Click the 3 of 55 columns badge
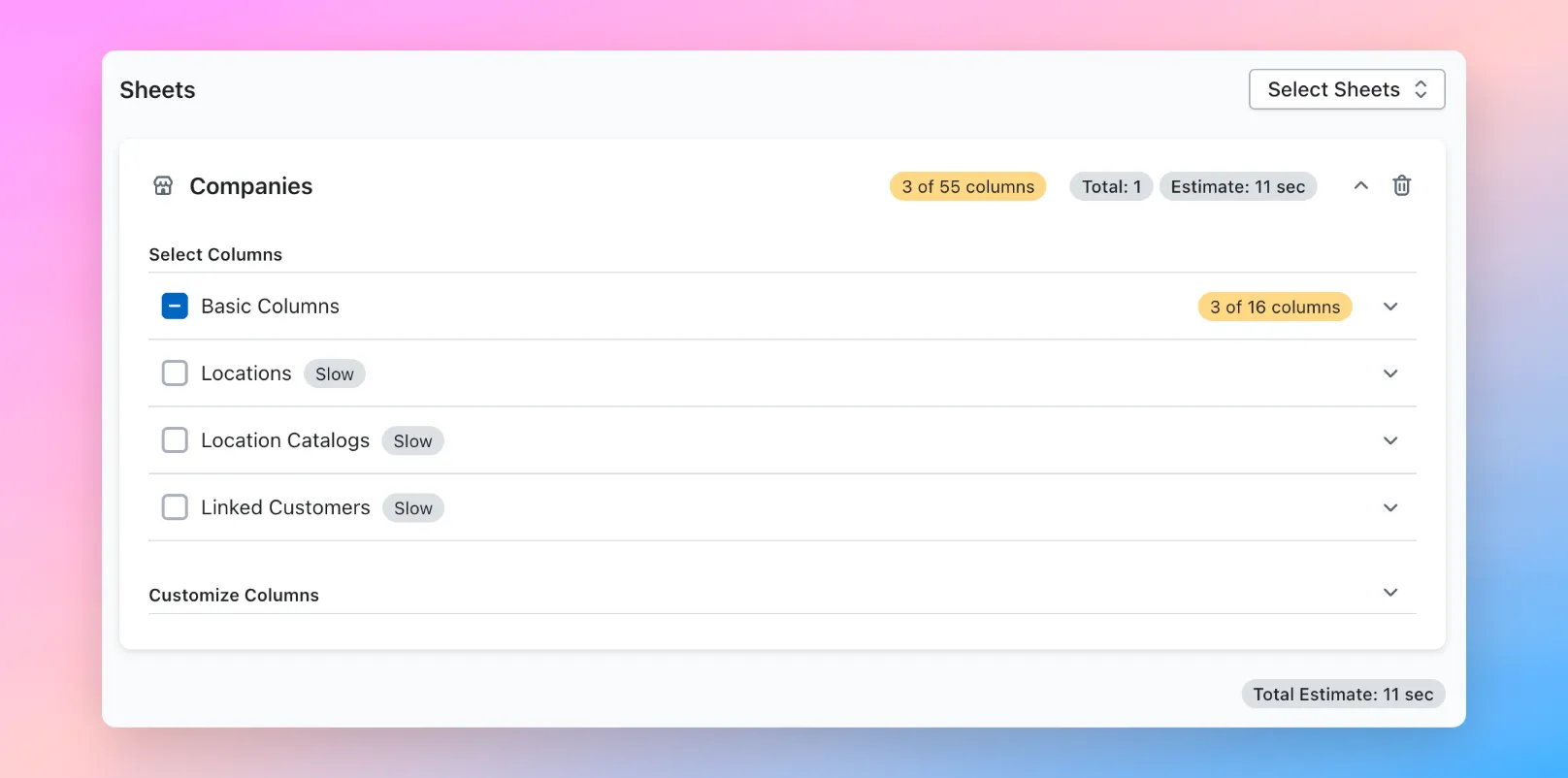The height and width of the screenshot is (778, 1568). [x=967, y=186]
